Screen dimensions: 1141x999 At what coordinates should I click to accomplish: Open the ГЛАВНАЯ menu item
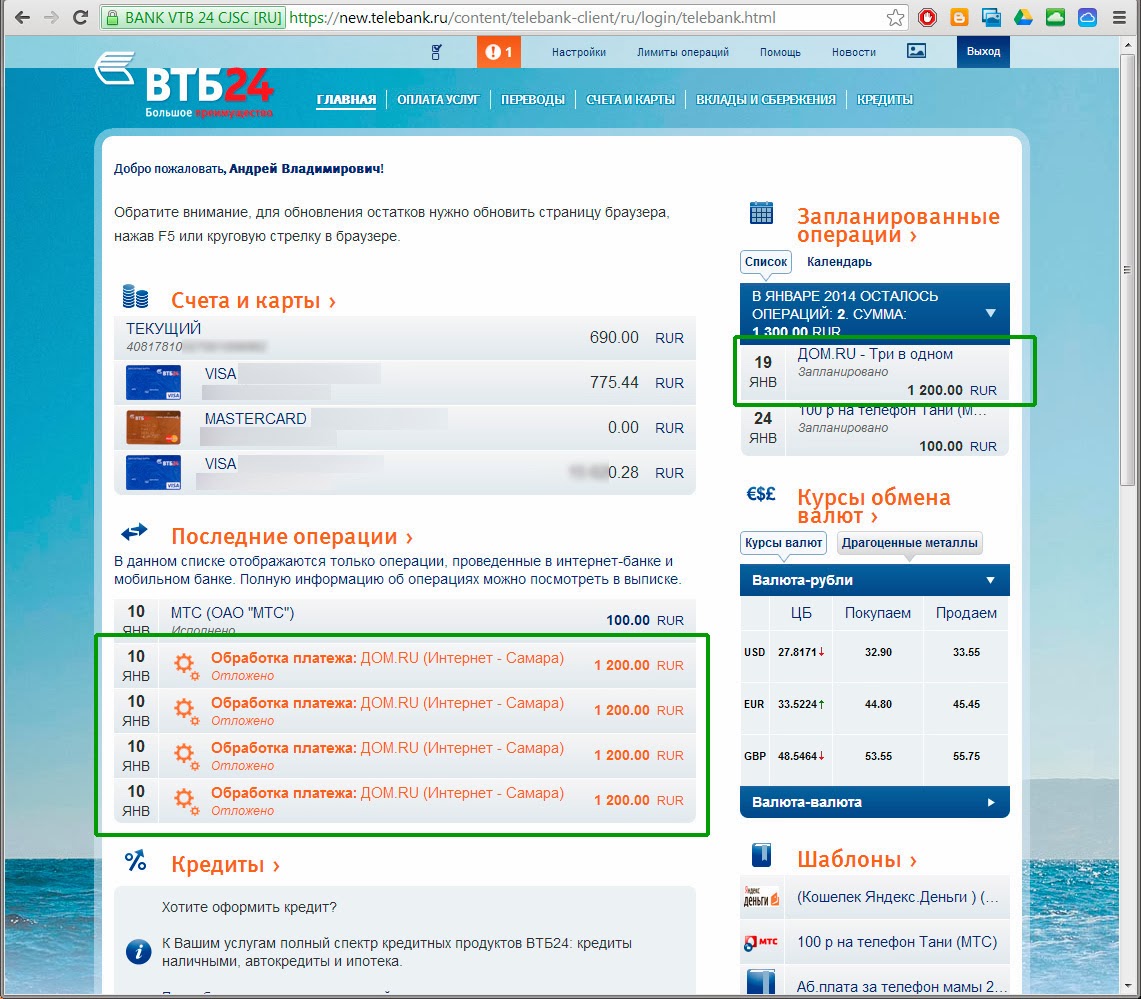(346, 100)
